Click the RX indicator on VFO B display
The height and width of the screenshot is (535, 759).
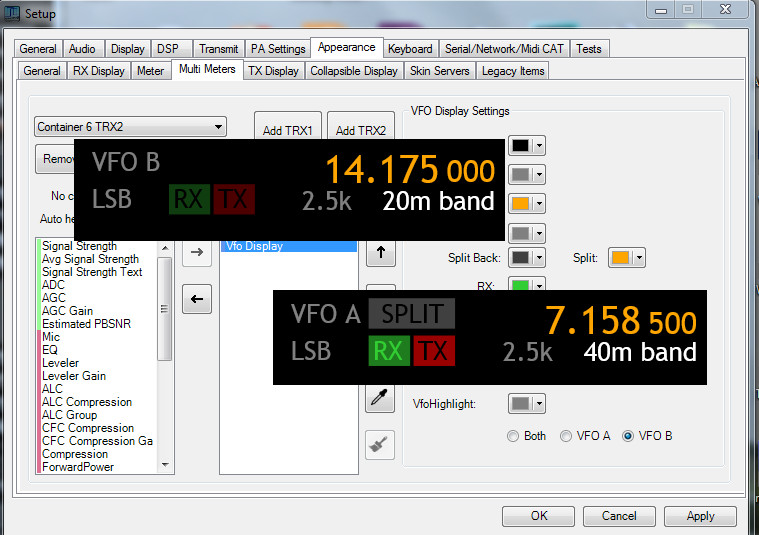tap(189, 199)
